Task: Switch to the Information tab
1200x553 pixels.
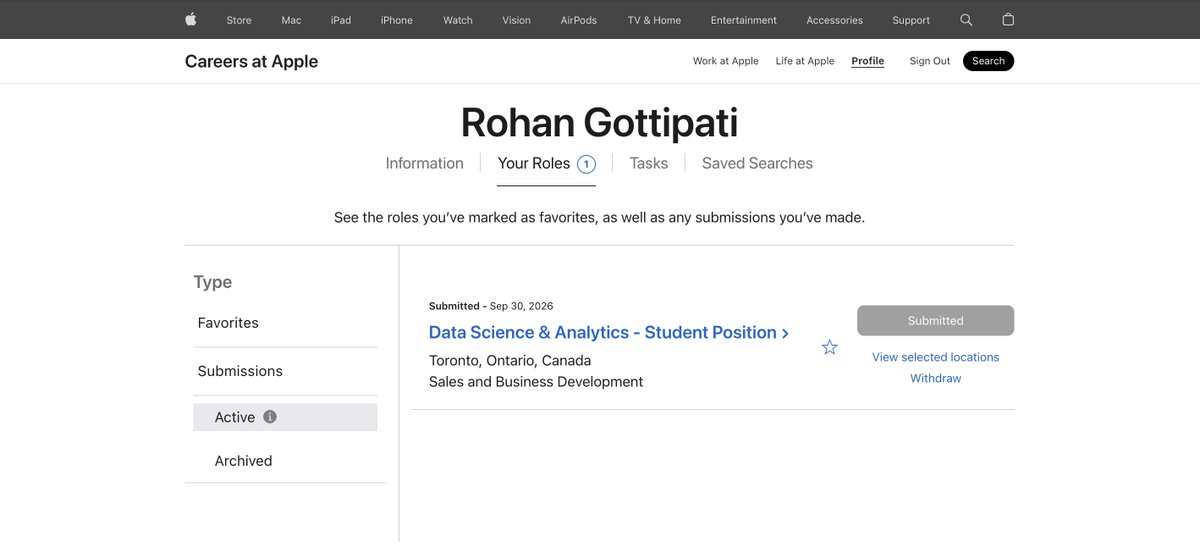Action: (x=425, y=163)
